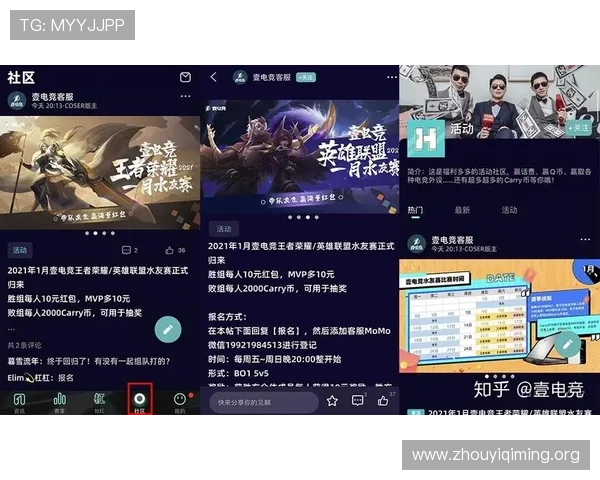Select 报名方式 line in middle post
The width and height of the screenshot is (600, 480).
(228, 317)
